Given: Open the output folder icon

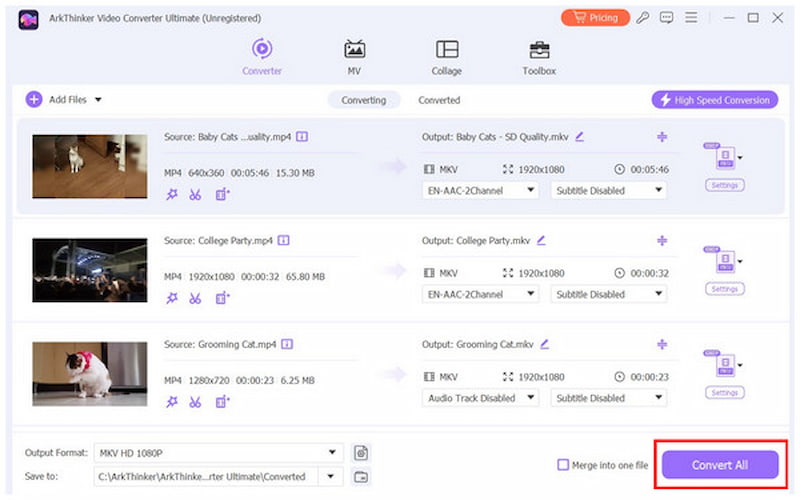Looking at the screenshot, I should tap(361, 477).
